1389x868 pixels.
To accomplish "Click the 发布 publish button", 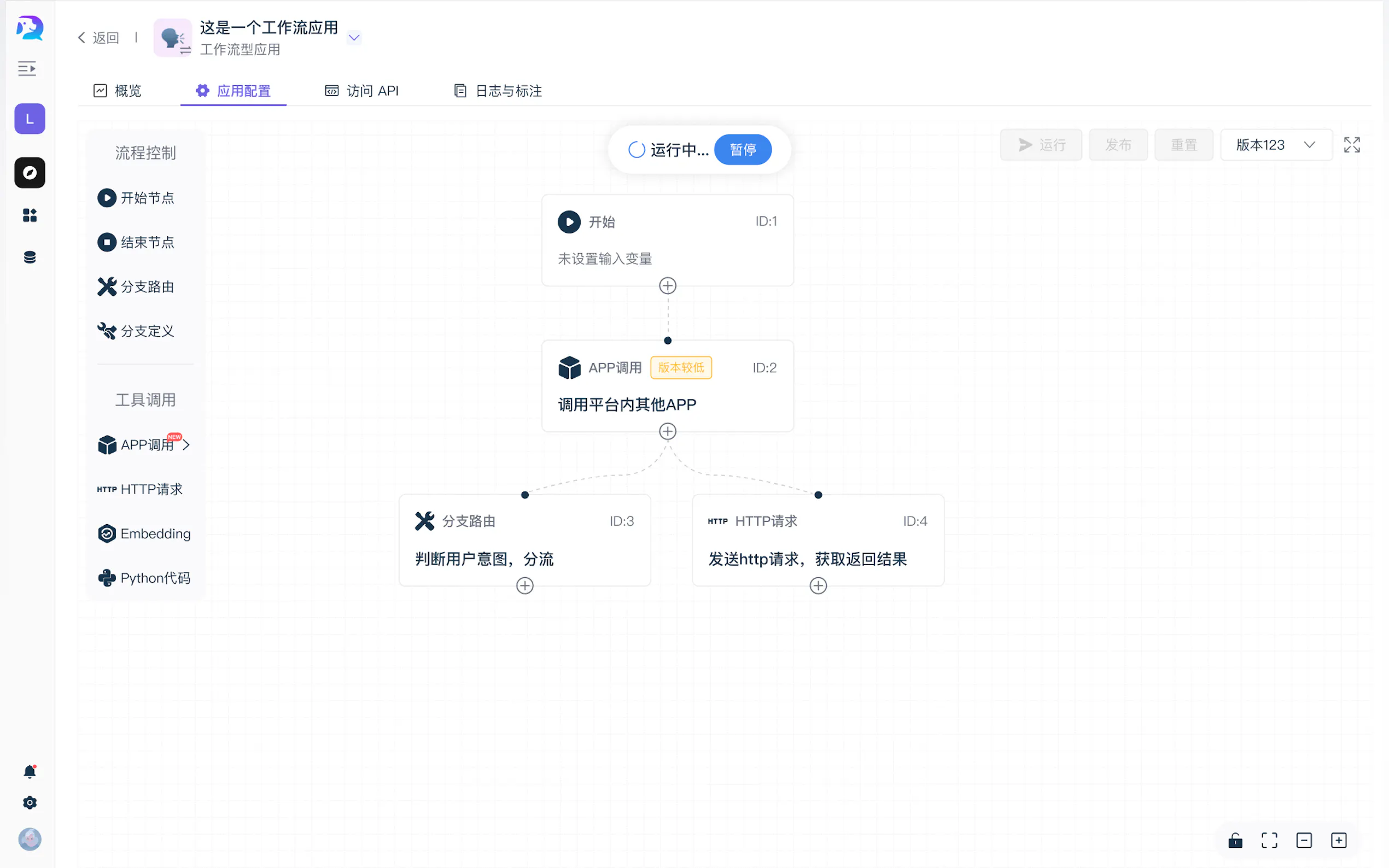I will [1117, 145].
